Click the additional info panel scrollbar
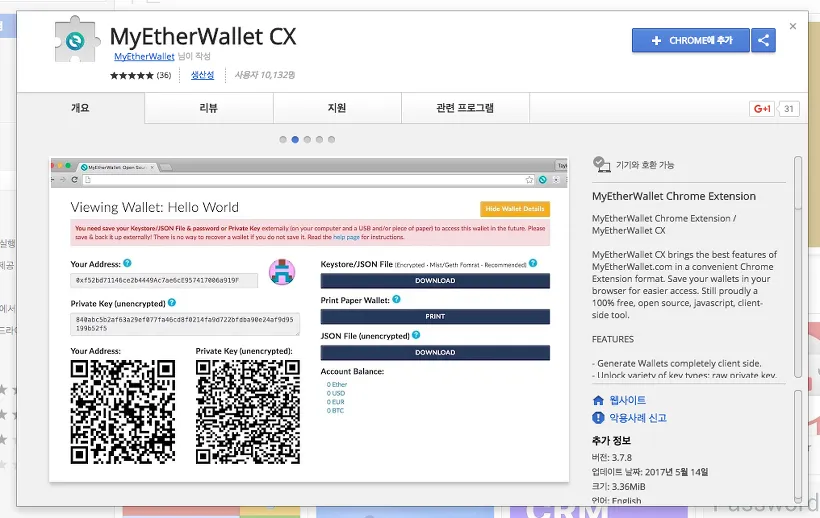The width and height of the screenshot is (820, 518). [798, 446]
